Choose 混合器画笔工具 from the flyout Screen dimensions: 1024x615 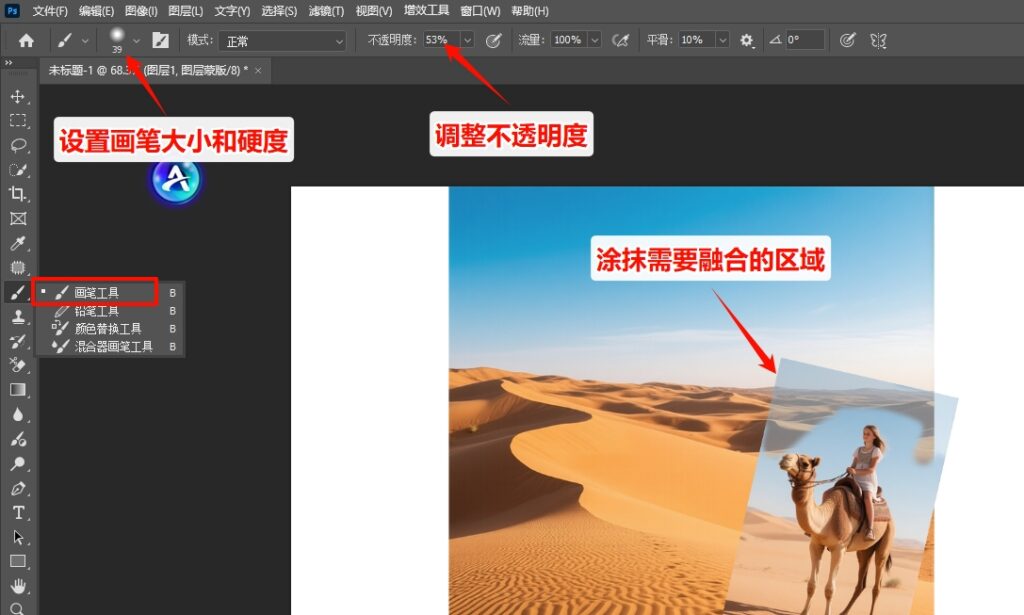pos(113,346)
